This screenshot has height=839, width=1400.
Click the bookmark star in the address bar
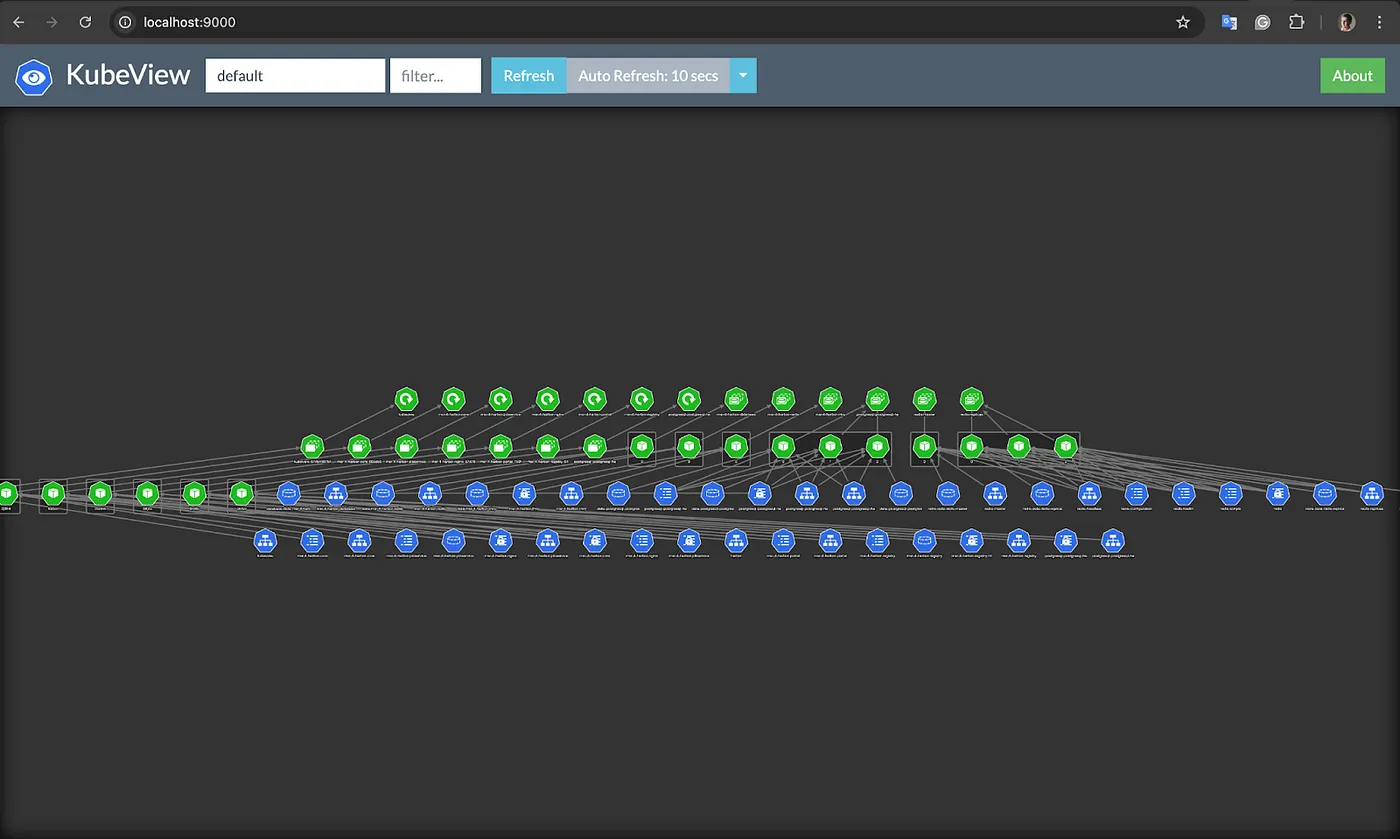click(1183, 22)
